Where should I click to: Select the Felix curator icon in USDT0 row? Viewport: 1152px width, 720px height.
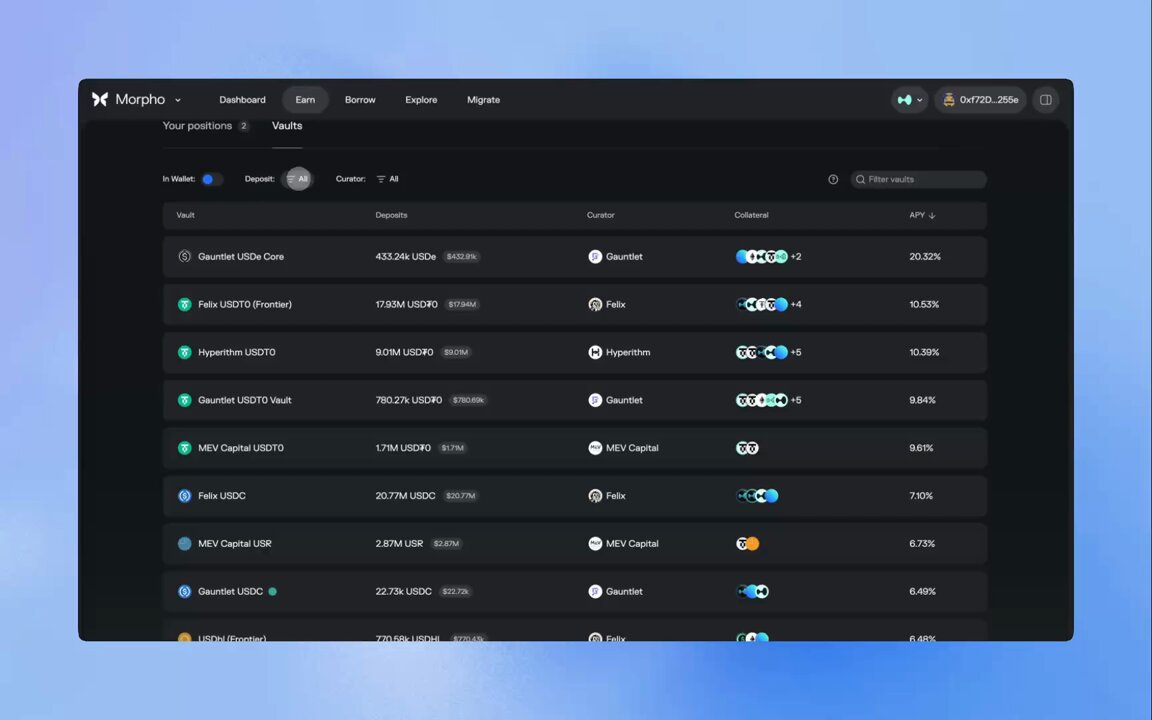[x=596, y=304]
